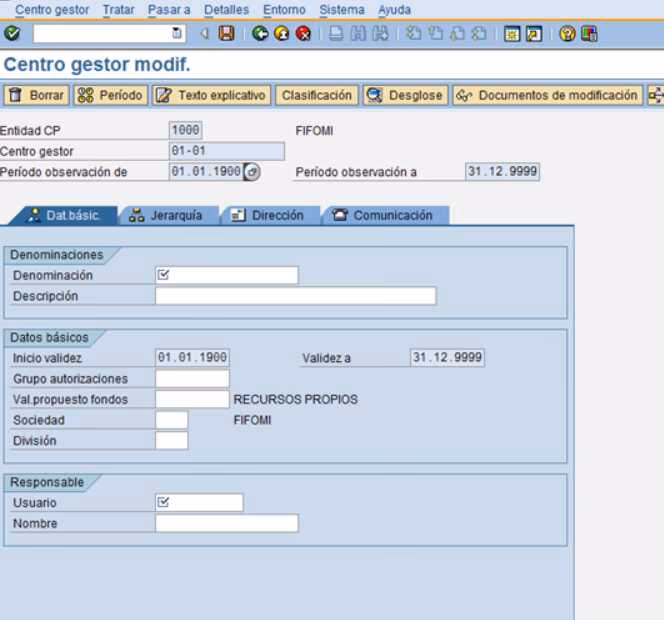Screen dimensions: 664x620
Task: Click the Grupo autorizaciones field
Action: coord(192,378)
